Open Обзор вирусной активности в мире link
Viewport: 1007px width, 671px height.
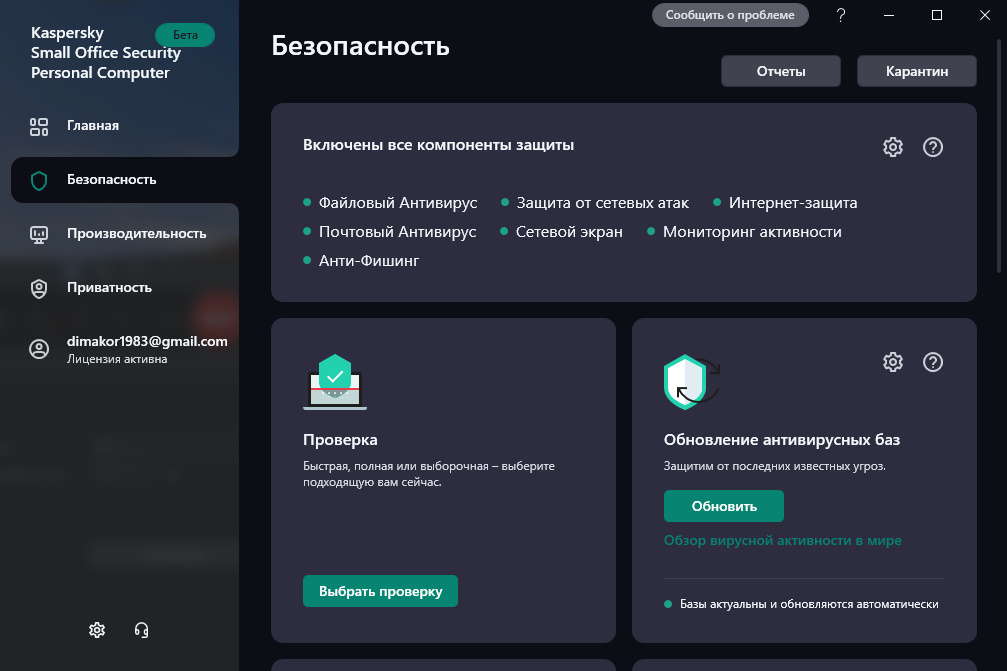click(782, 541)
